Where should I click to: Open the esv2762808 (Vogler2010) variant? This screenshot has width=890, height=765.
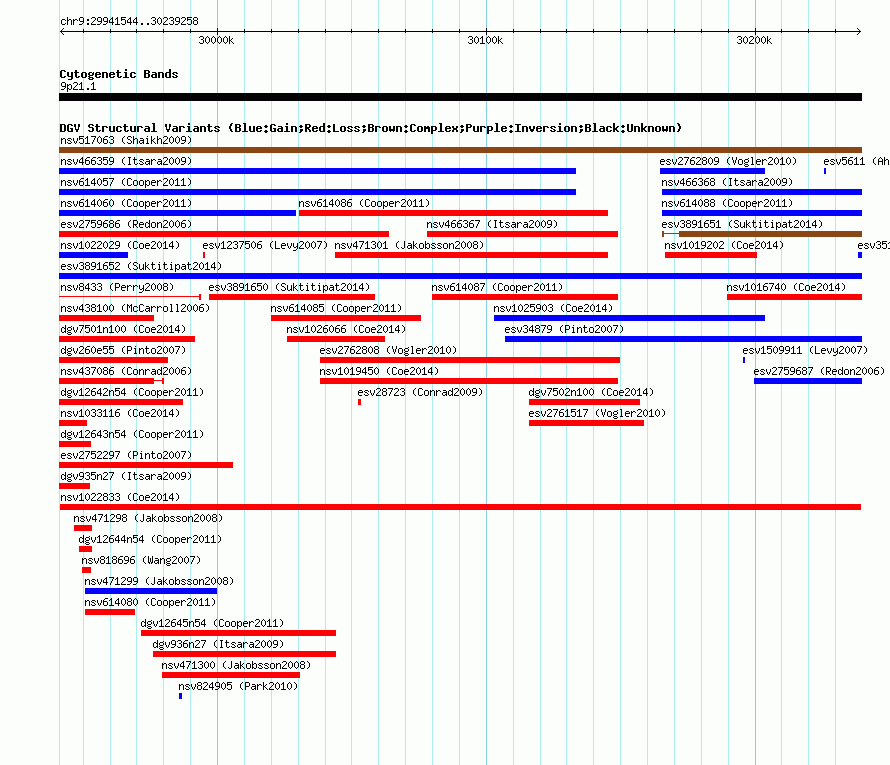coord(470,360)
